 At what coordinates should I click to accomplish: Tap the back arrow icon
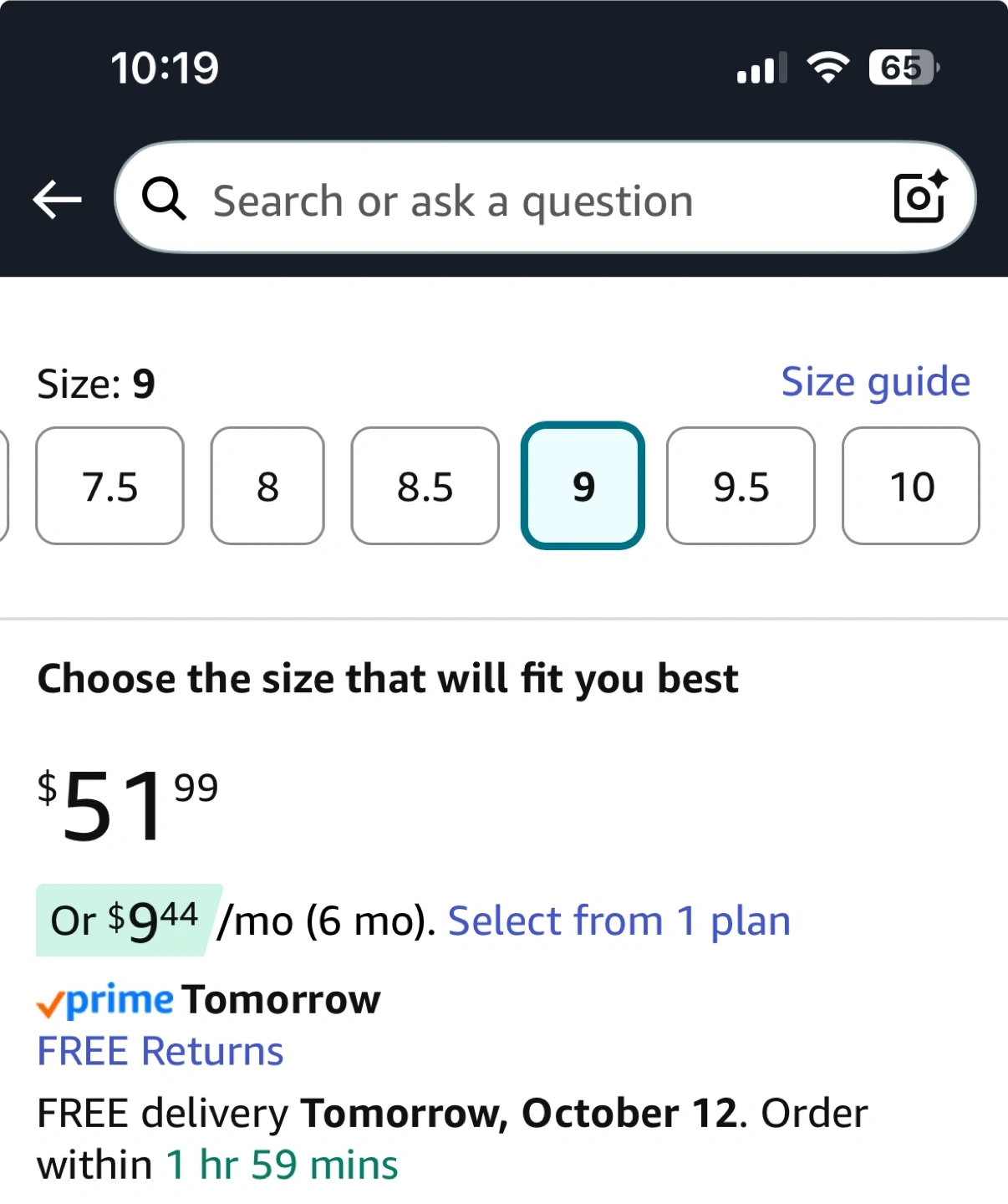pos(57,200)
